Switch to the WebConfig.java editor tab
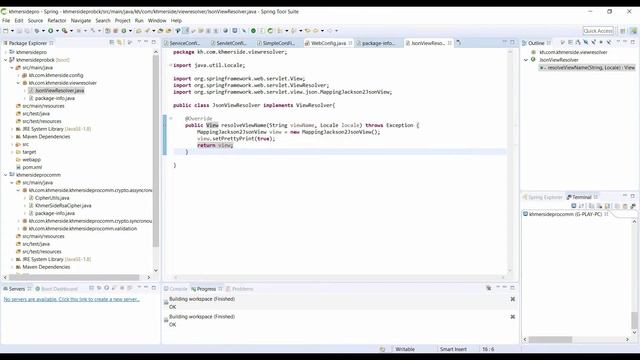Viewport: 640px width, 360px height. tap(328, 43)
